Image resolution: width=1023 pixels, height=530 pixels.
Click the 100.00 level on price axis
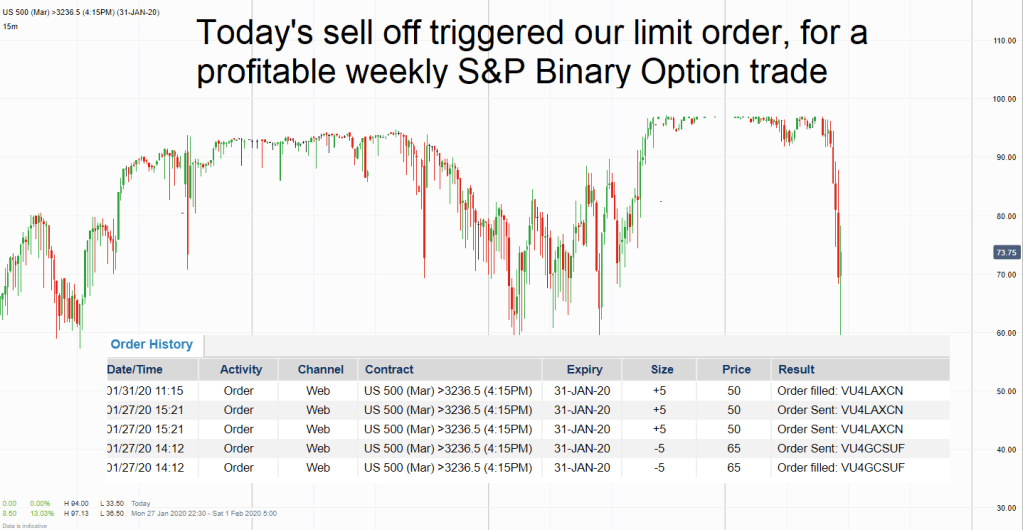[x=1004, y=99]
